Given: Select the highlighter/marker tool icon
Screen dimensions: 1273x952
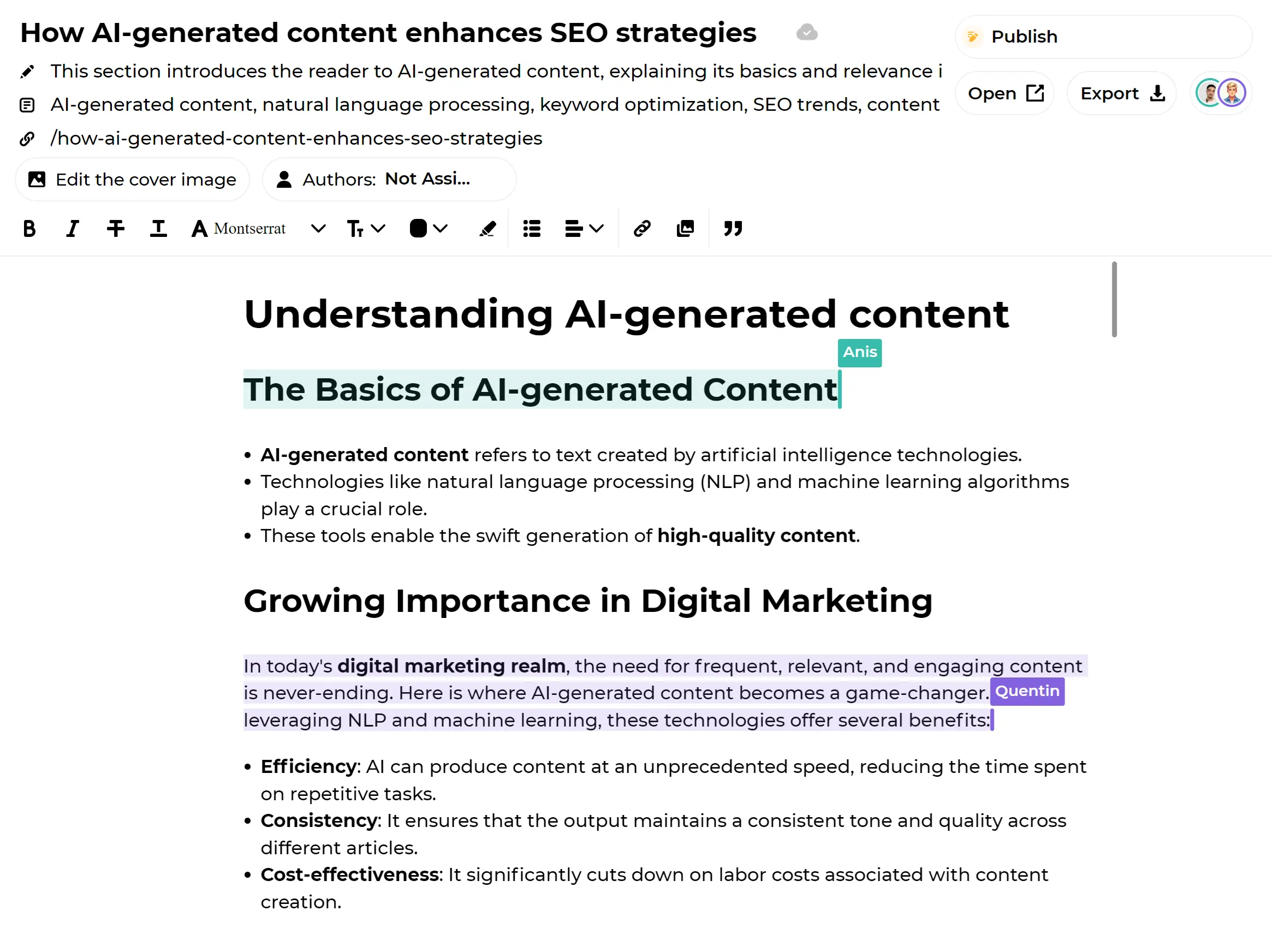Looking at the screenshot, I should [x=487, y=229].
